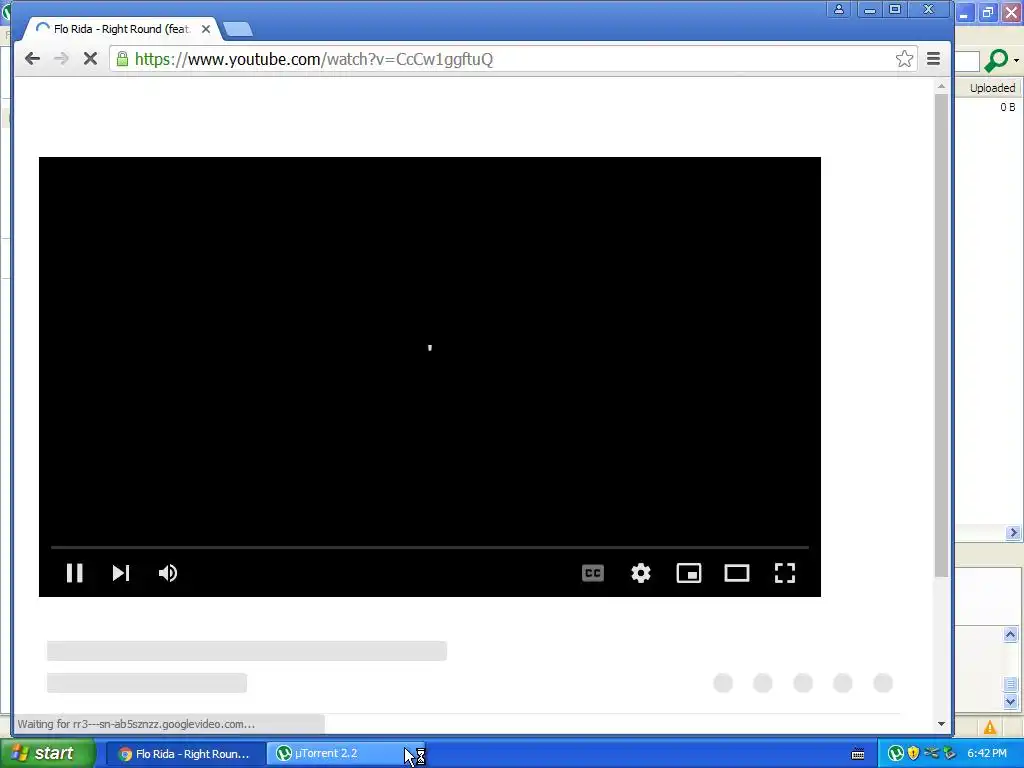This screenshot has height=768, width=1024.
Task: Click the page vertical scrollbar
Action: pyautogui.click(x=941, y=334)
